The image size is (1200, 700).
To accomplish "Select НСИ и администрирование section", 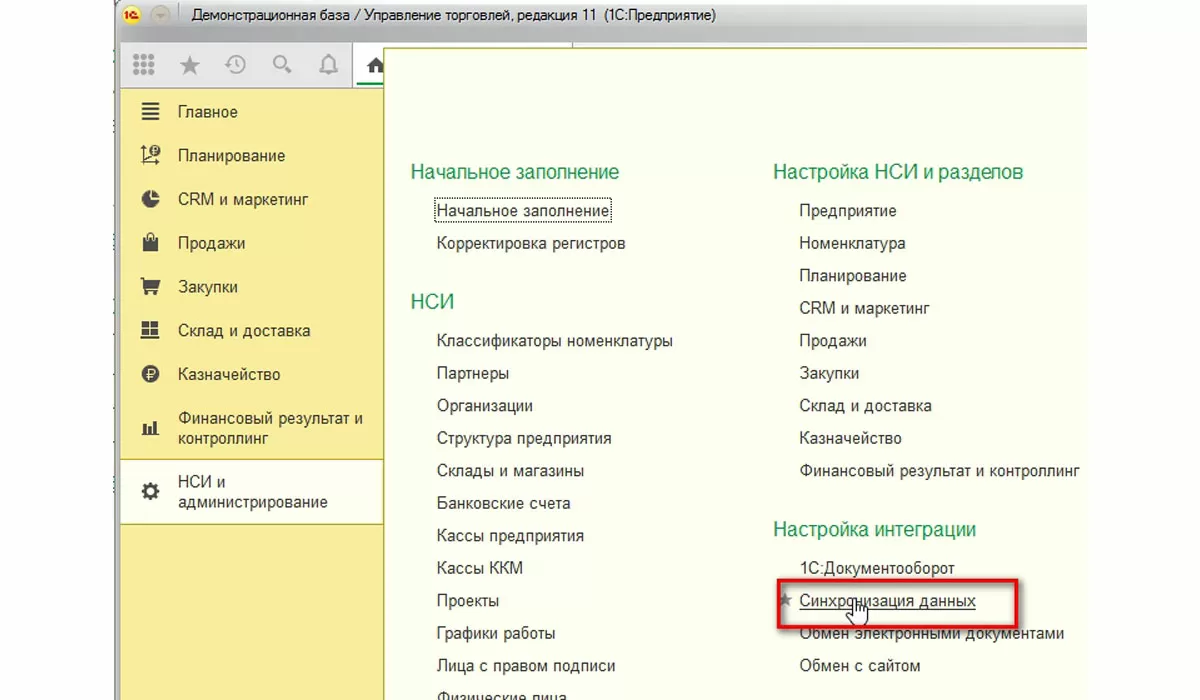I will pos(251,492).
